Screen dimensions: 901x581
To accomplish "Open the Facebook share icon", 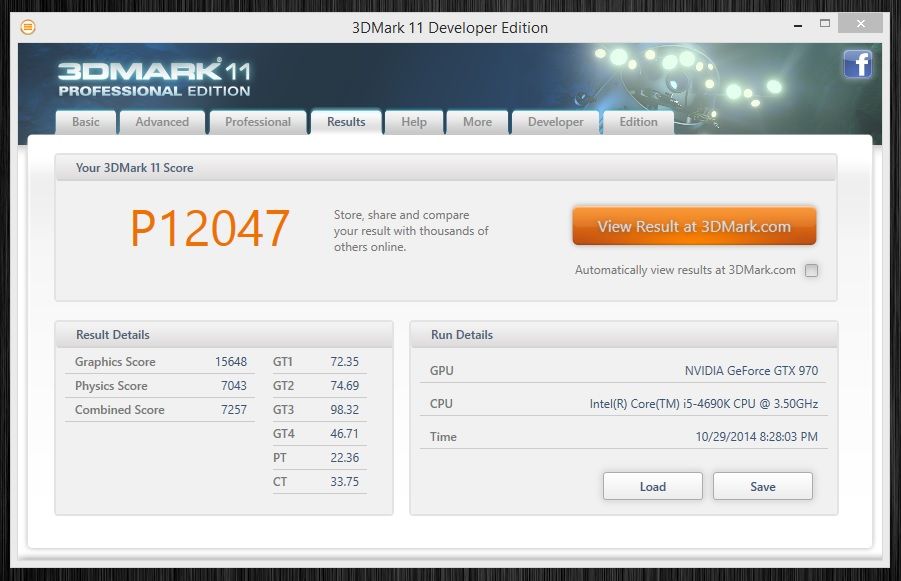I will coord(857,64).
